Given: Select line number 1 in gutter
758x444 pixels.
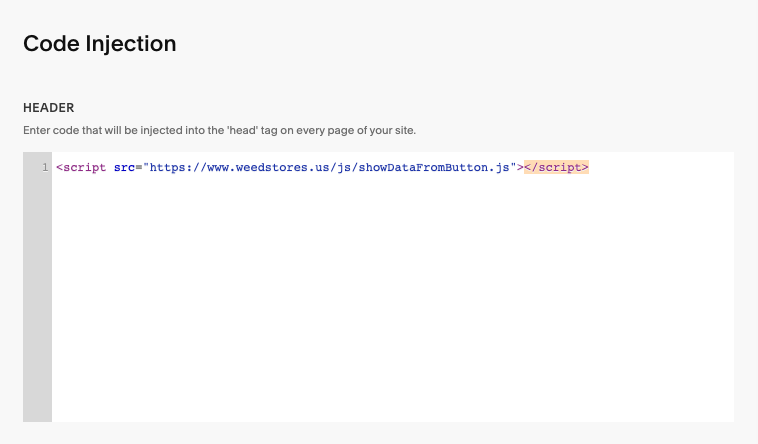Looking at the screenshot, I should click(x=45, y=167).
